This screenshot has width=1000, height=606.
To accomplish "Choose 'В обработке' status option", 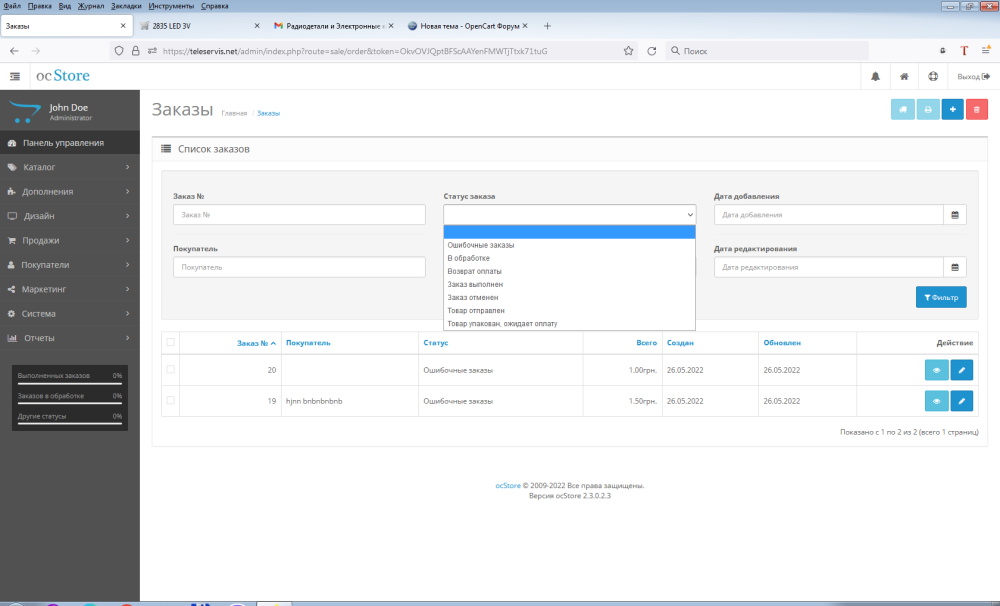I will pyautogui.click(x=570, y=258).
